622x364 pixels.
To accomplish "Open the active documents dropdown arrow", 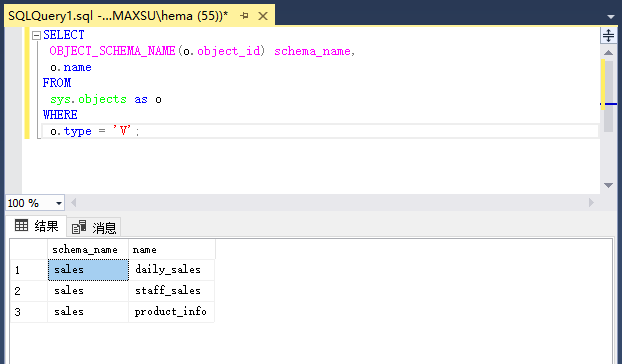I will click(611, 17).
